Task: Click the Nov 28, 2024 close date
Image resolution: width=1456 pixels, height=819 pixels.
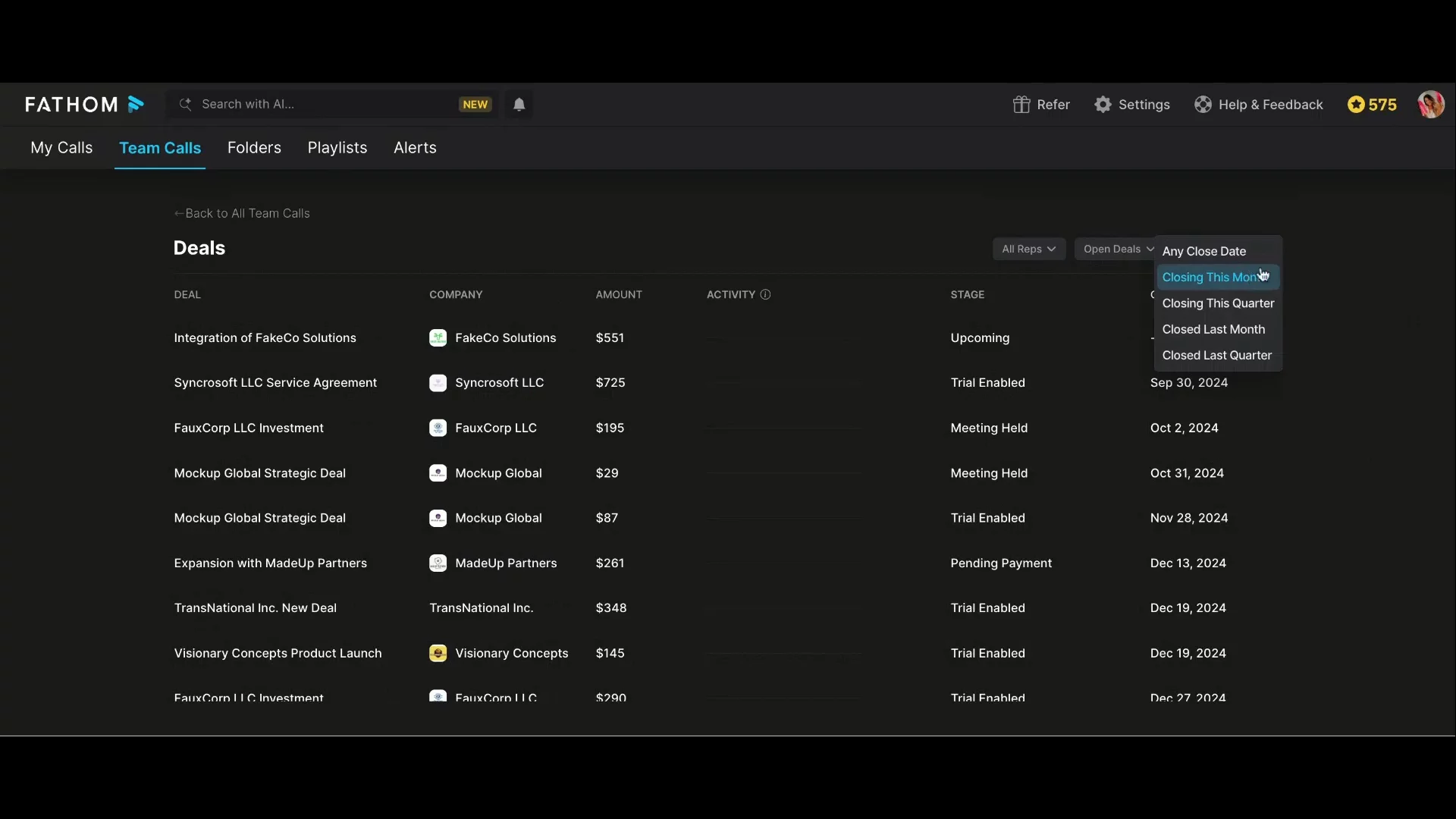Action: pyautogui.click(x=1189, y=518)
